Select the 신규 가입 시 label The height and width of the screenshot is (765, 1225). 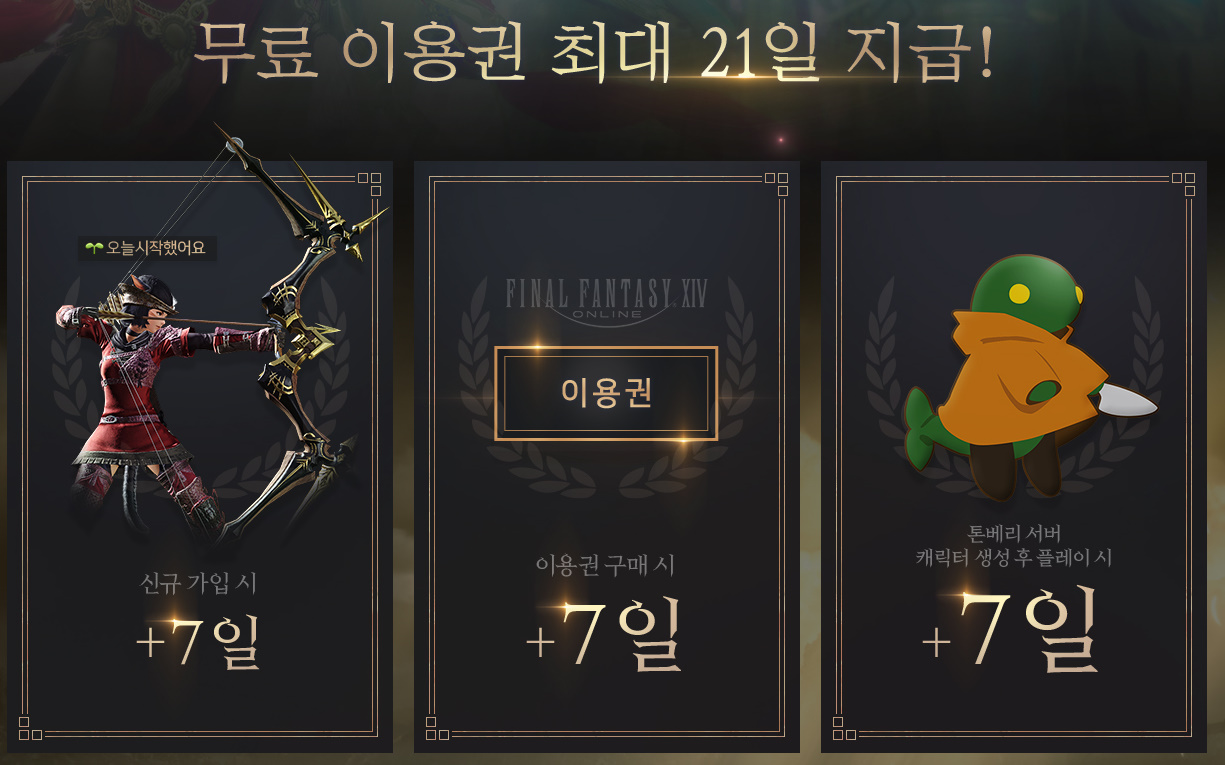(200, 582)
